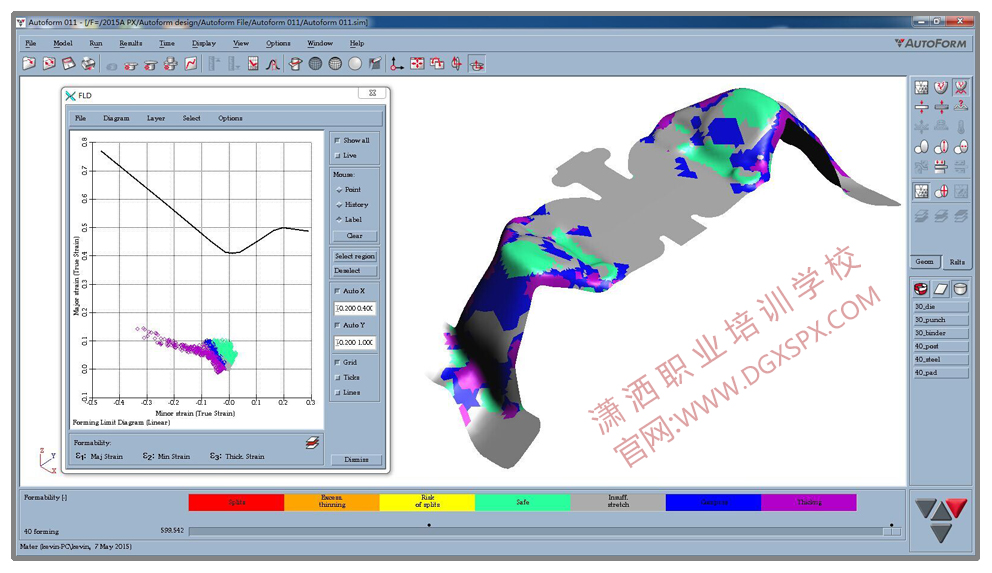The height and width of the screenshot is (573, 992).
Task: Click the save disk icon in toolbar
Action: click(x=69, y=63)
